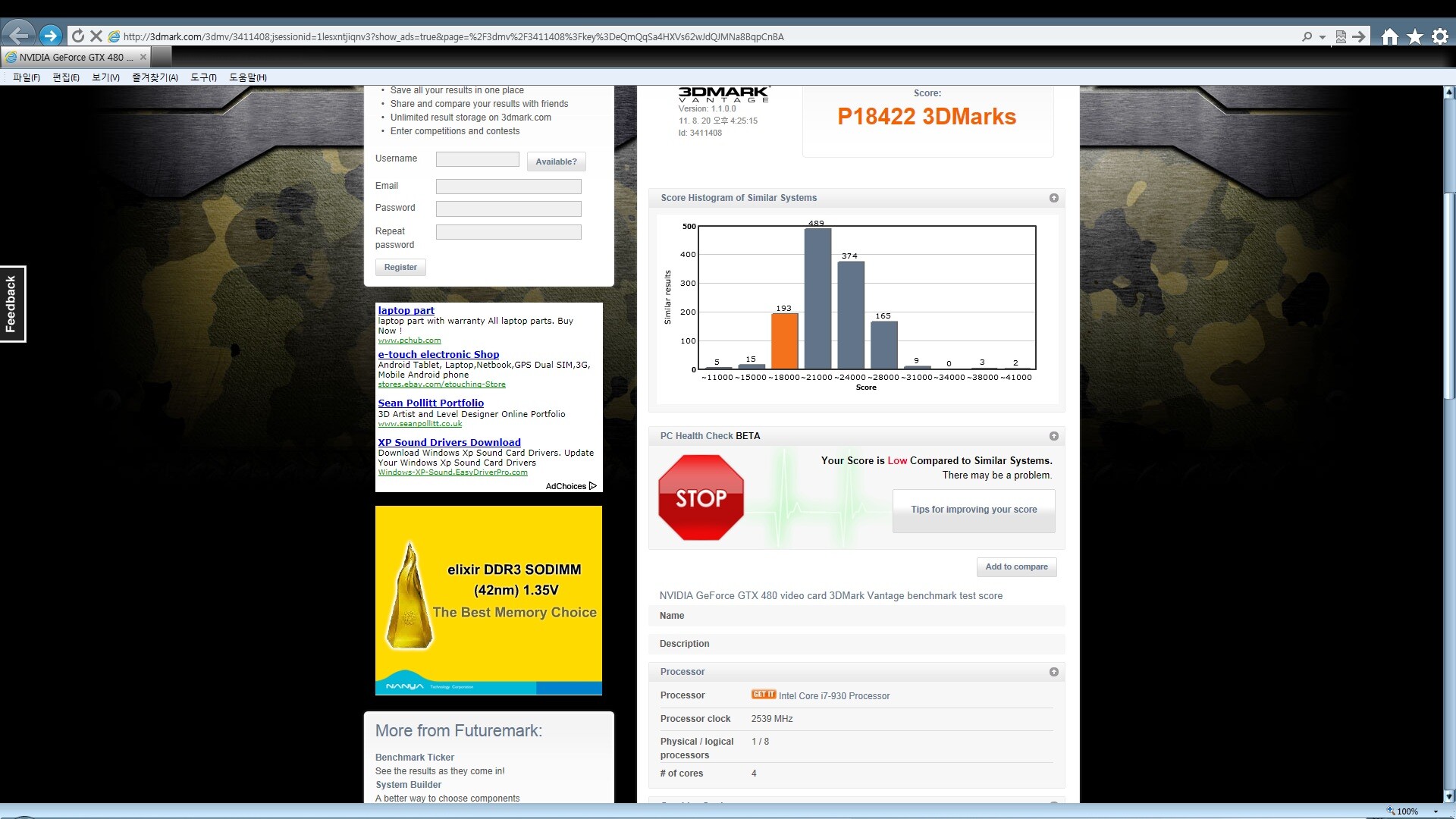Click compatibility view broken page icon
The image size is (1456, 819).
(x=1341, y=36)
